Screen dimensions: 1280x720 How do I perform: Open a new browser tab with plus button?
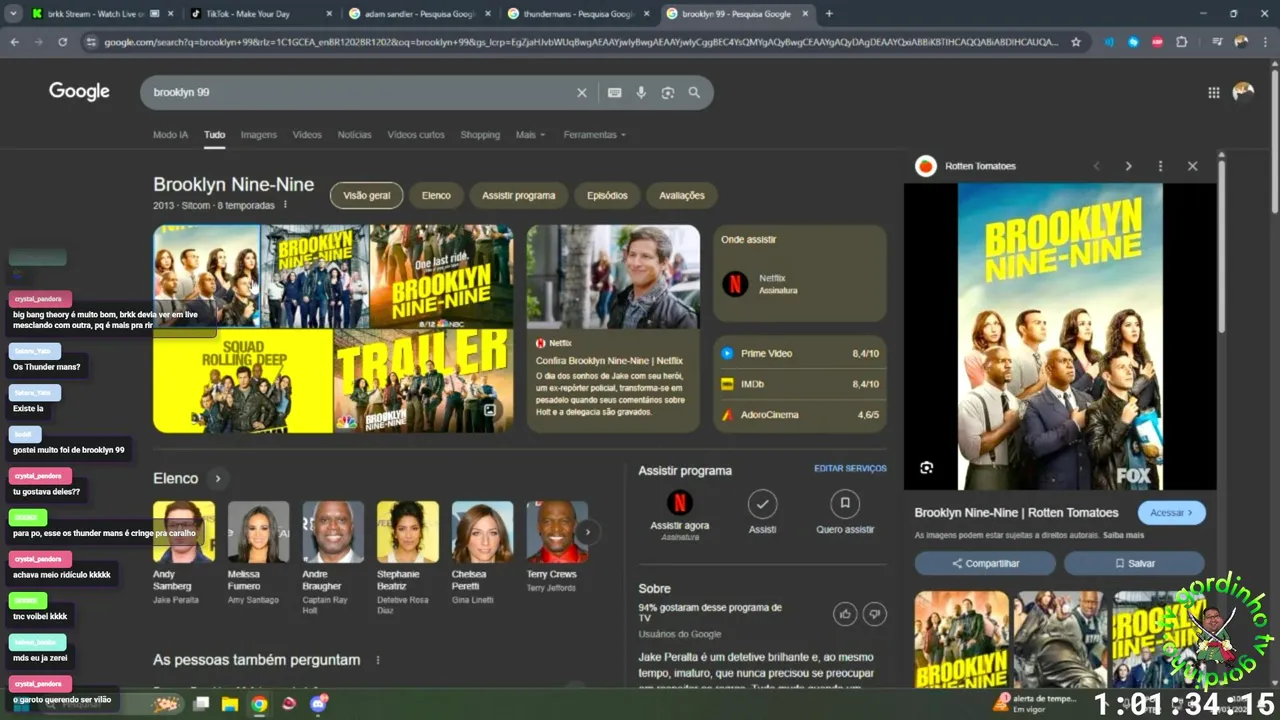[x=829, y=14]
